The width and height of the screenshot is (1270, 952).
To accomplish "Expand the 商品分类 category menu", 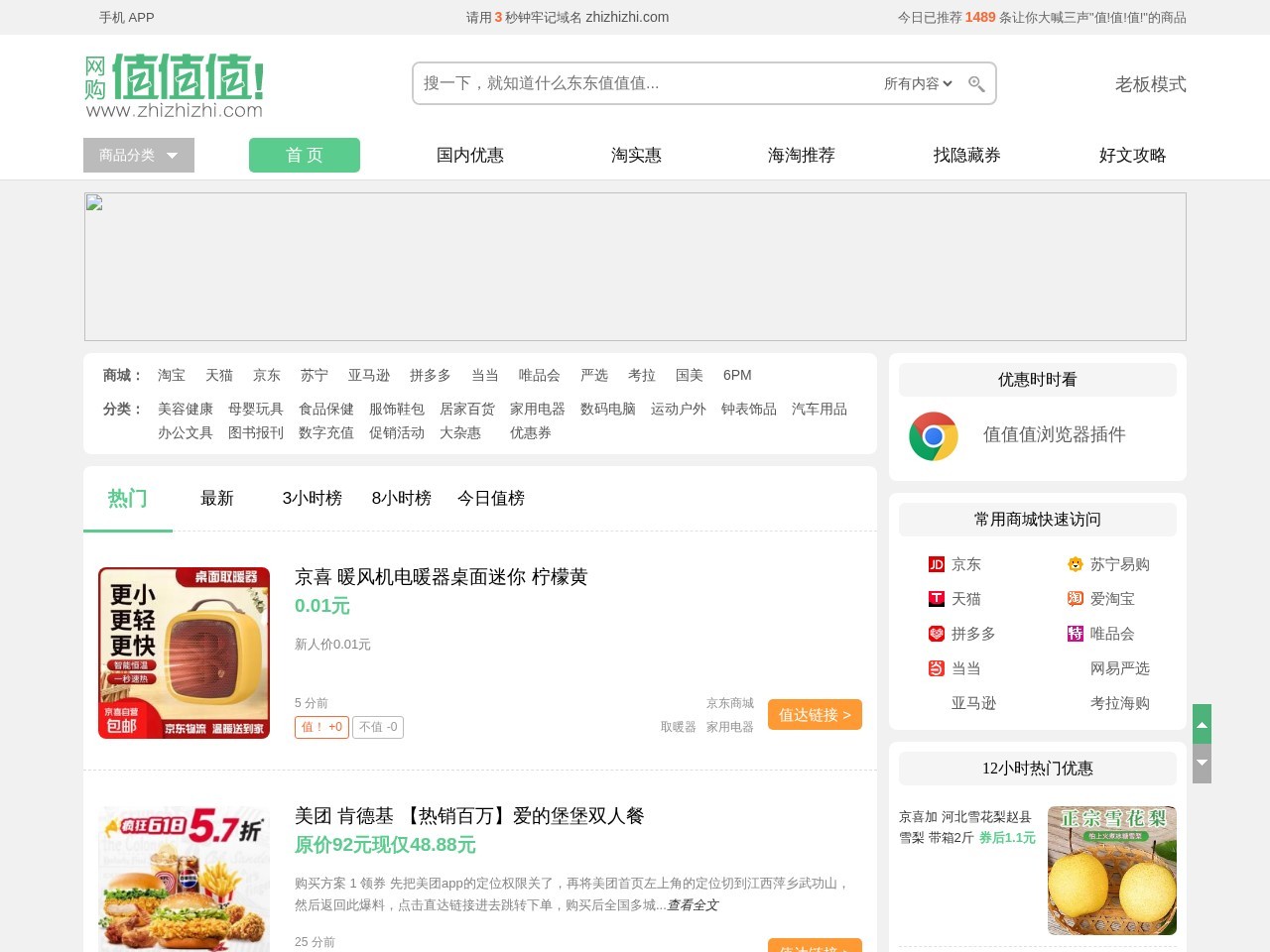I will click(138, 155).
